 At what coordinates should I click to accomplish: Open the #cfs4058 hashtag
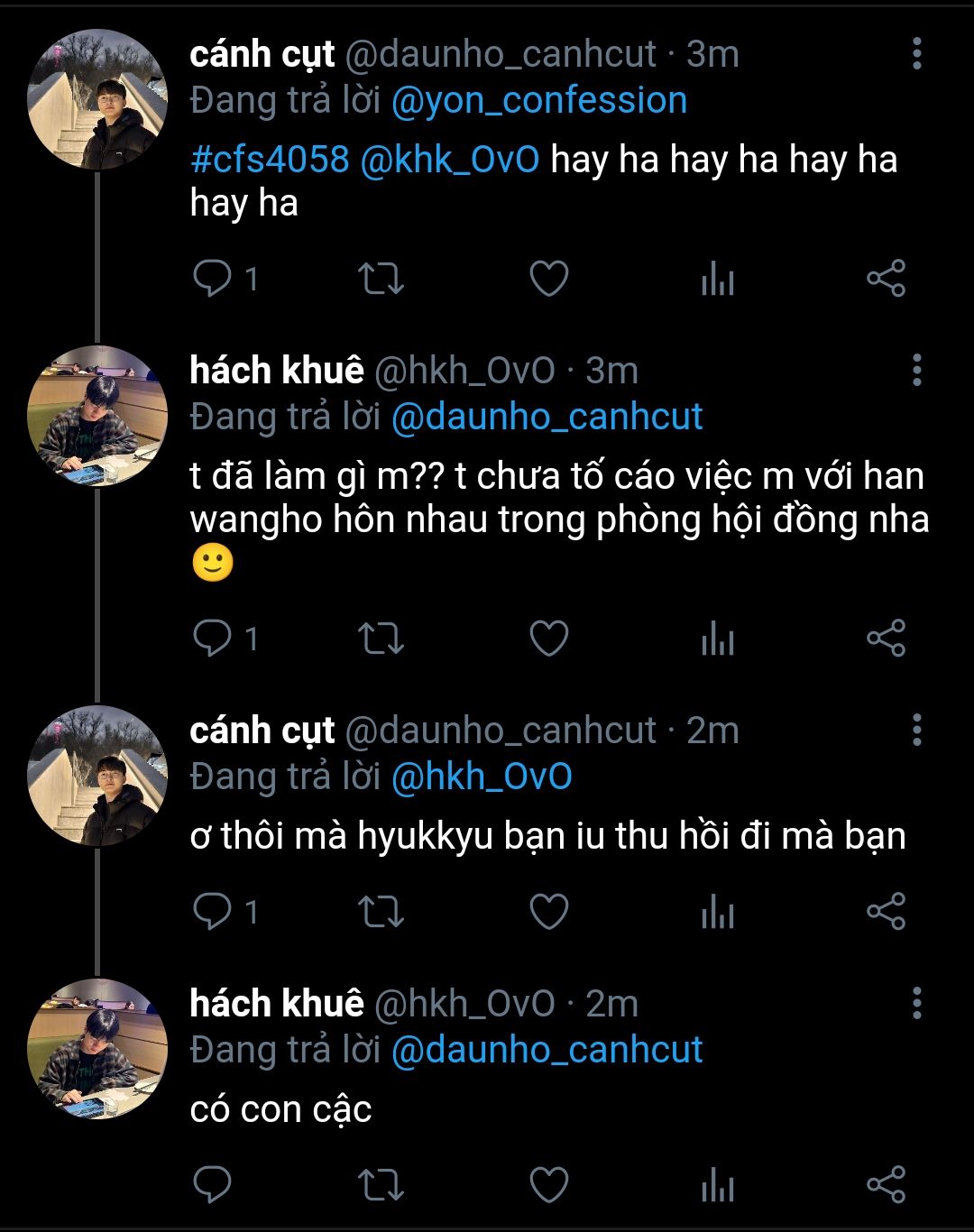pyautogui.click(x=270, y=160)
